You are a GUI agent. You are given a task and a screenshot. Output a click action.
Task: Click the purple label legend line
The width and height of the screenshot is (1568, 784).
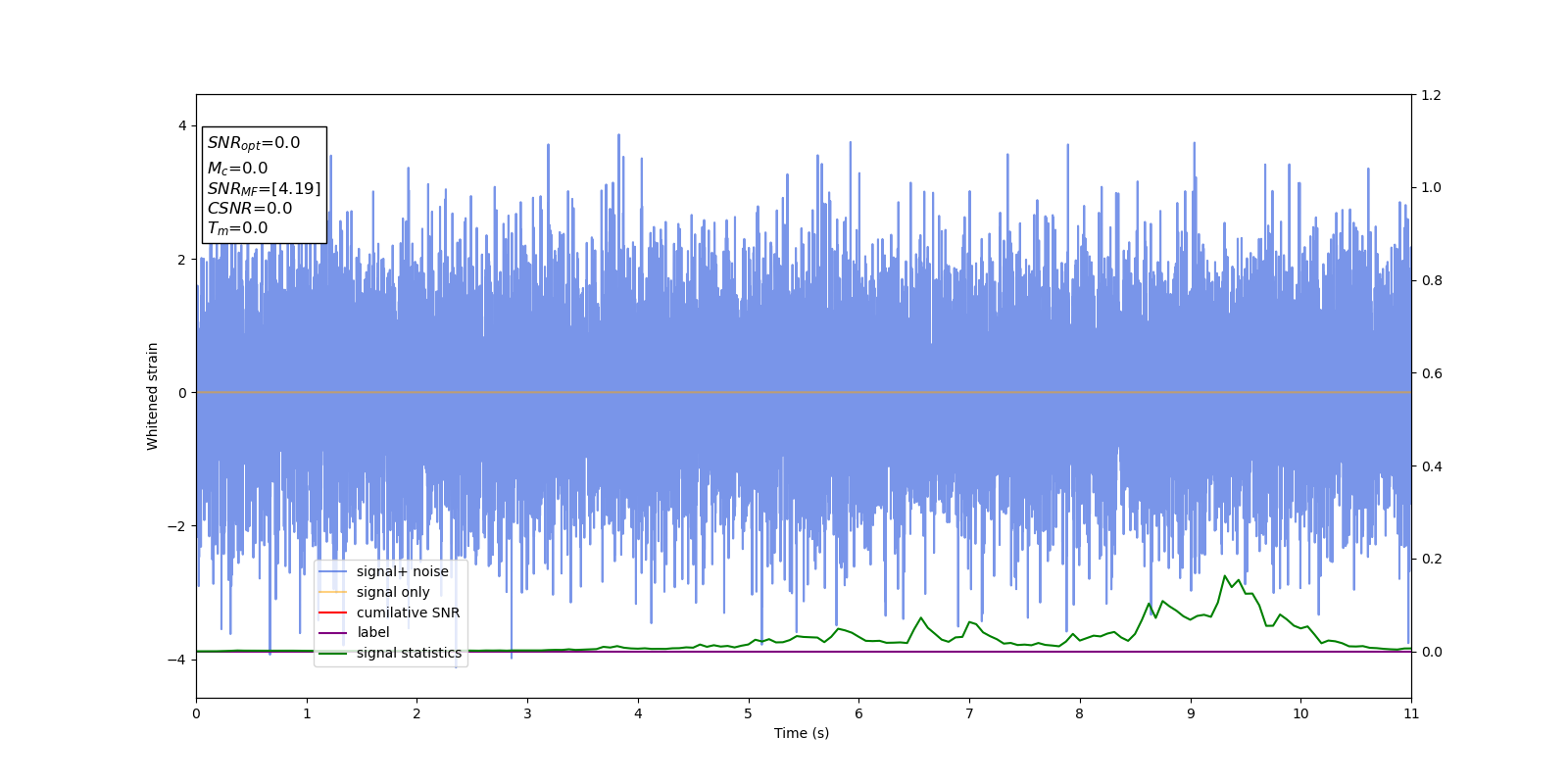(333, 633)
